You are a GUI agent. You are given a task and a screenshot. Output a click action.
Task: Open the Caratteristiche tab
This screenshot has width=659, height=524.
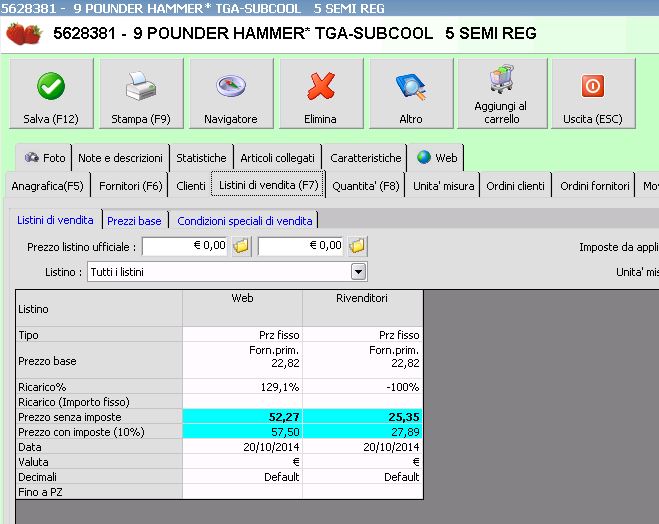365,158
